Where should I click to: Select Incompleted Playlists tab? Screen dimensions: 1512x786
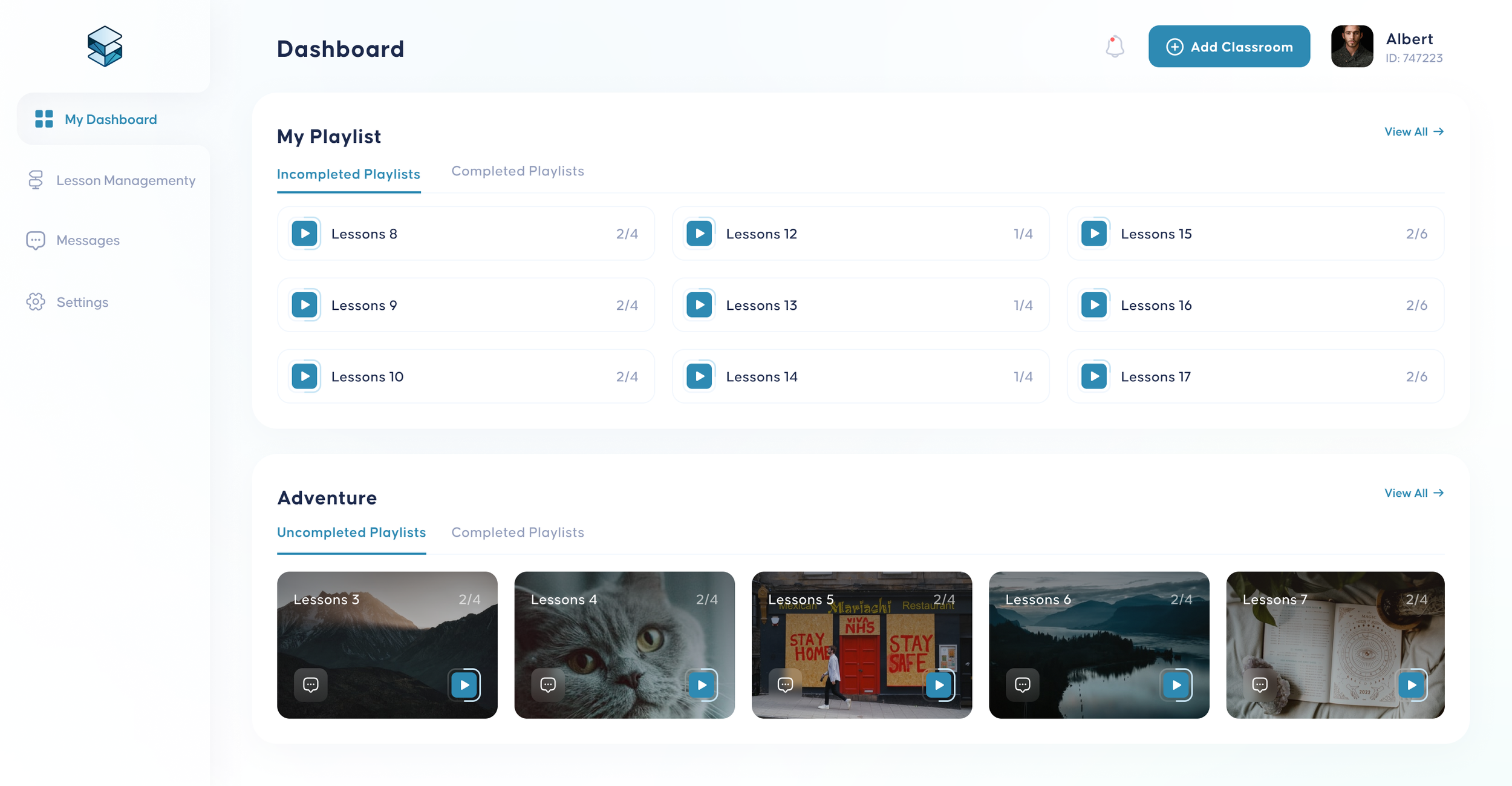pyautogui.click(x=348, y=174)
